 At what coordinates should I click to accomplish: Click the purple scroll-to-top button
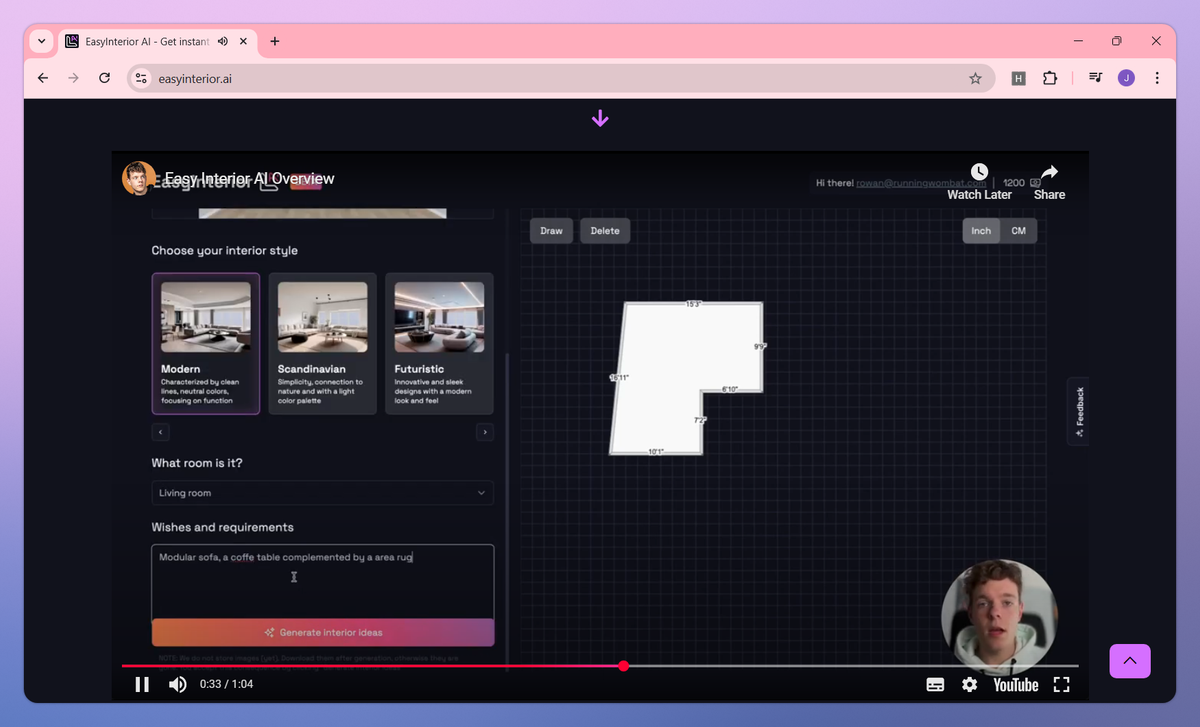(1130, 661)
